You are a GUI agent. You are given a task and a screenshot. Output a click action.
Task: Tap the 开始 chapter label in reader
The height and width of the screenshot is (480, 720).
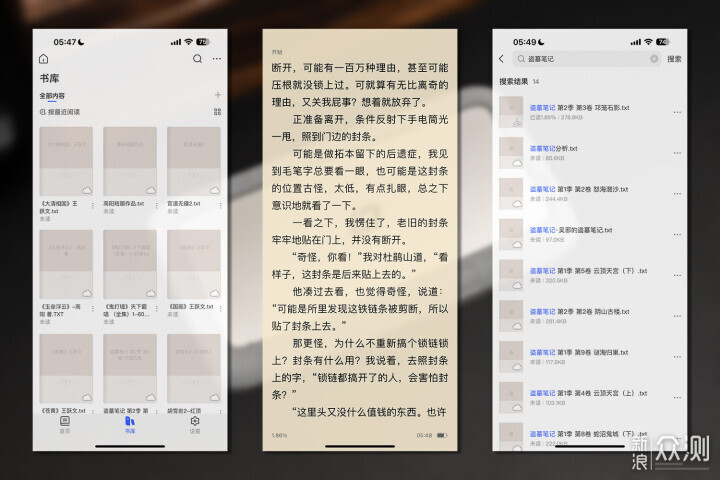[x=277, y=52]
